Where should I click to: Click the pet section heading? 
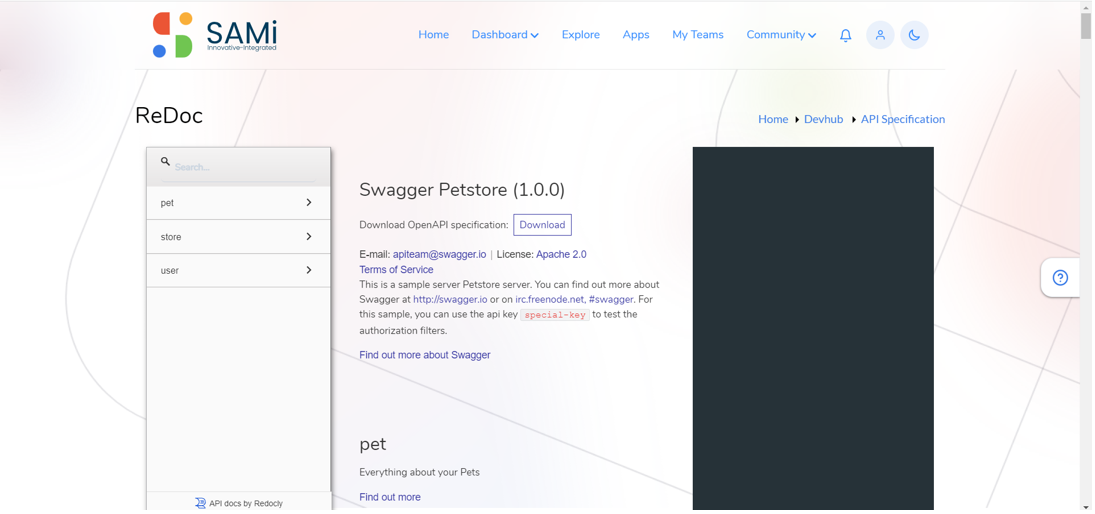[x=372, y=445]
